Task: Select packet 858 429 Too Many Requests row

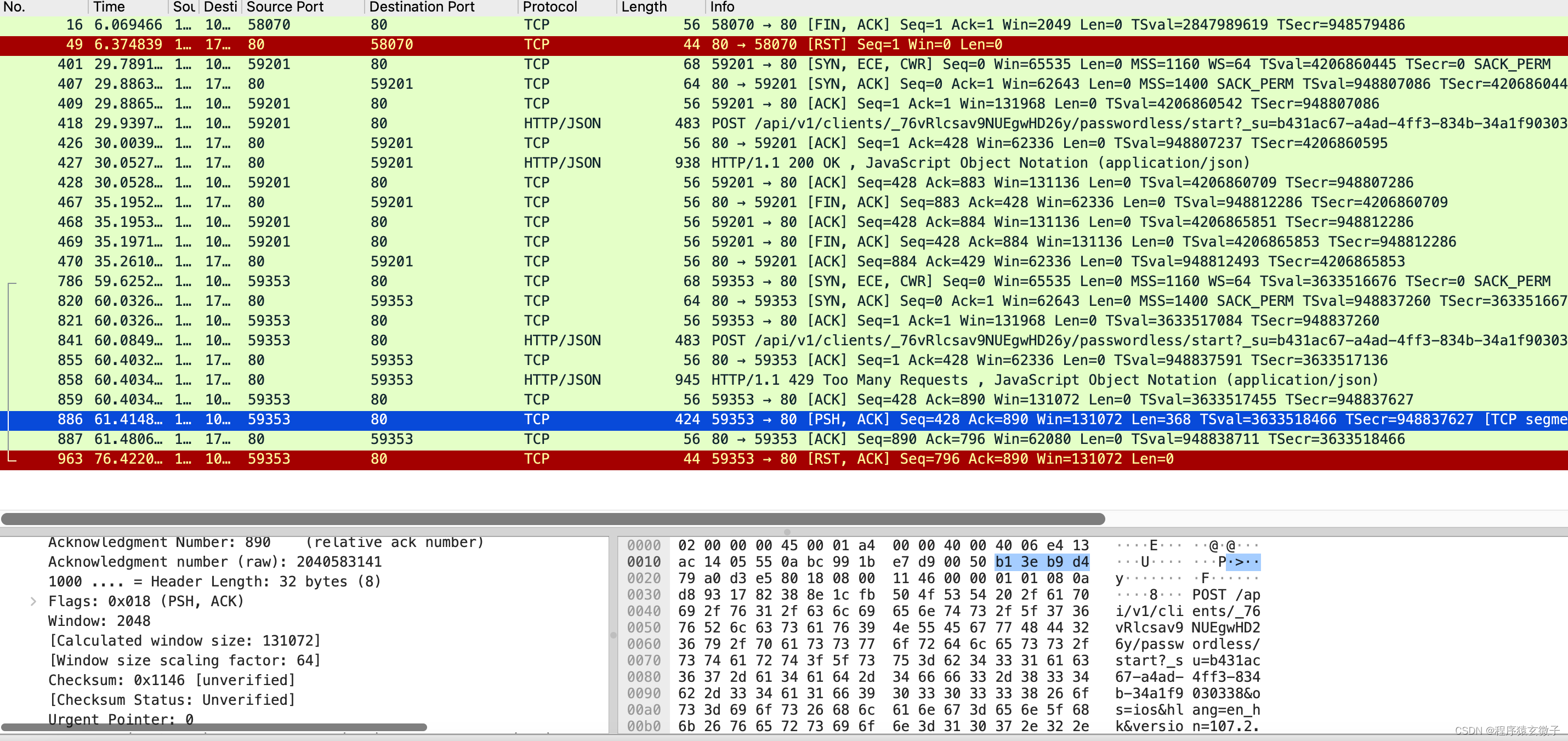Action: coord(784,380)
